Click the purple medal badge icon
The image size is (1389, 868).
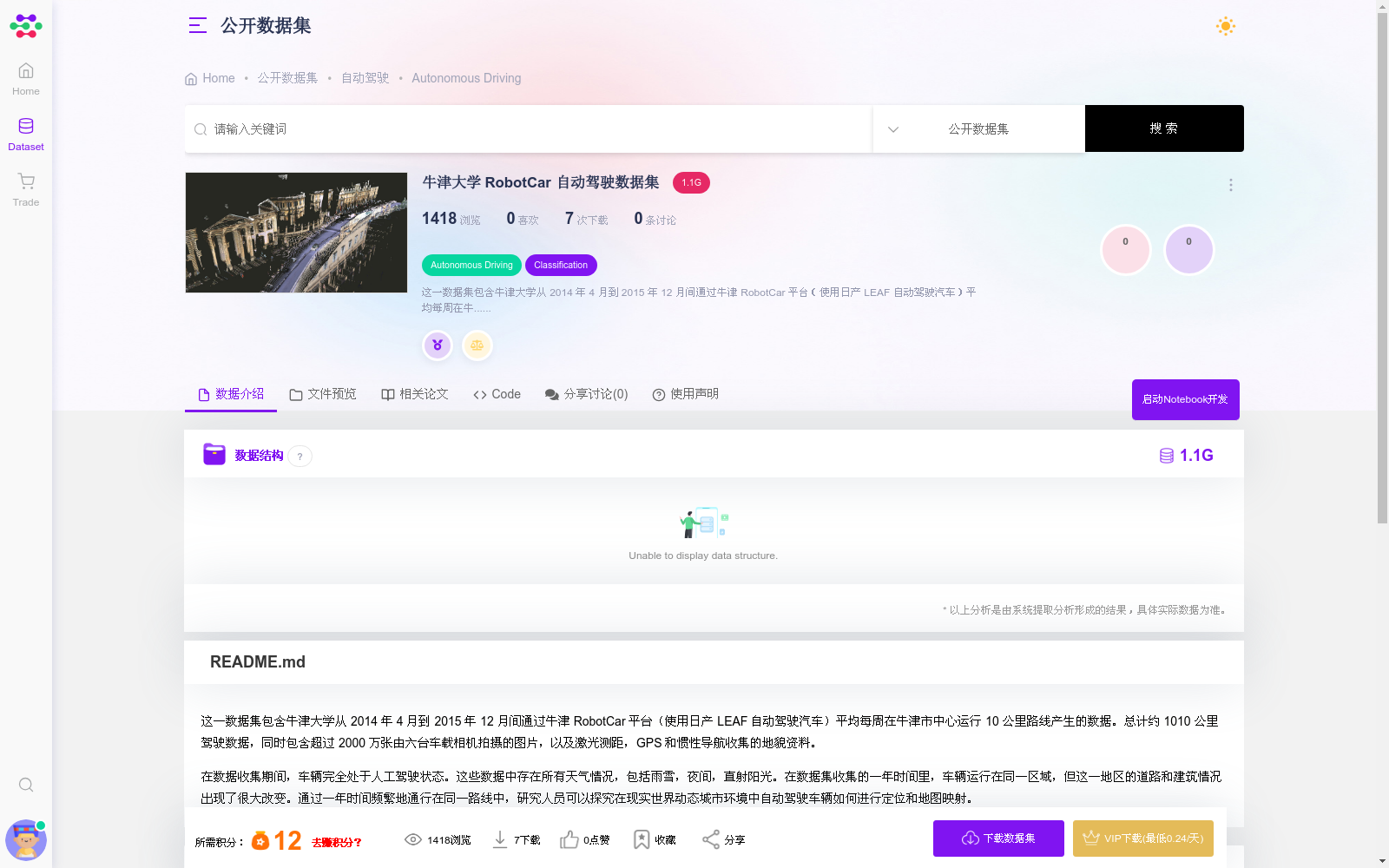[x=438, y=345]
